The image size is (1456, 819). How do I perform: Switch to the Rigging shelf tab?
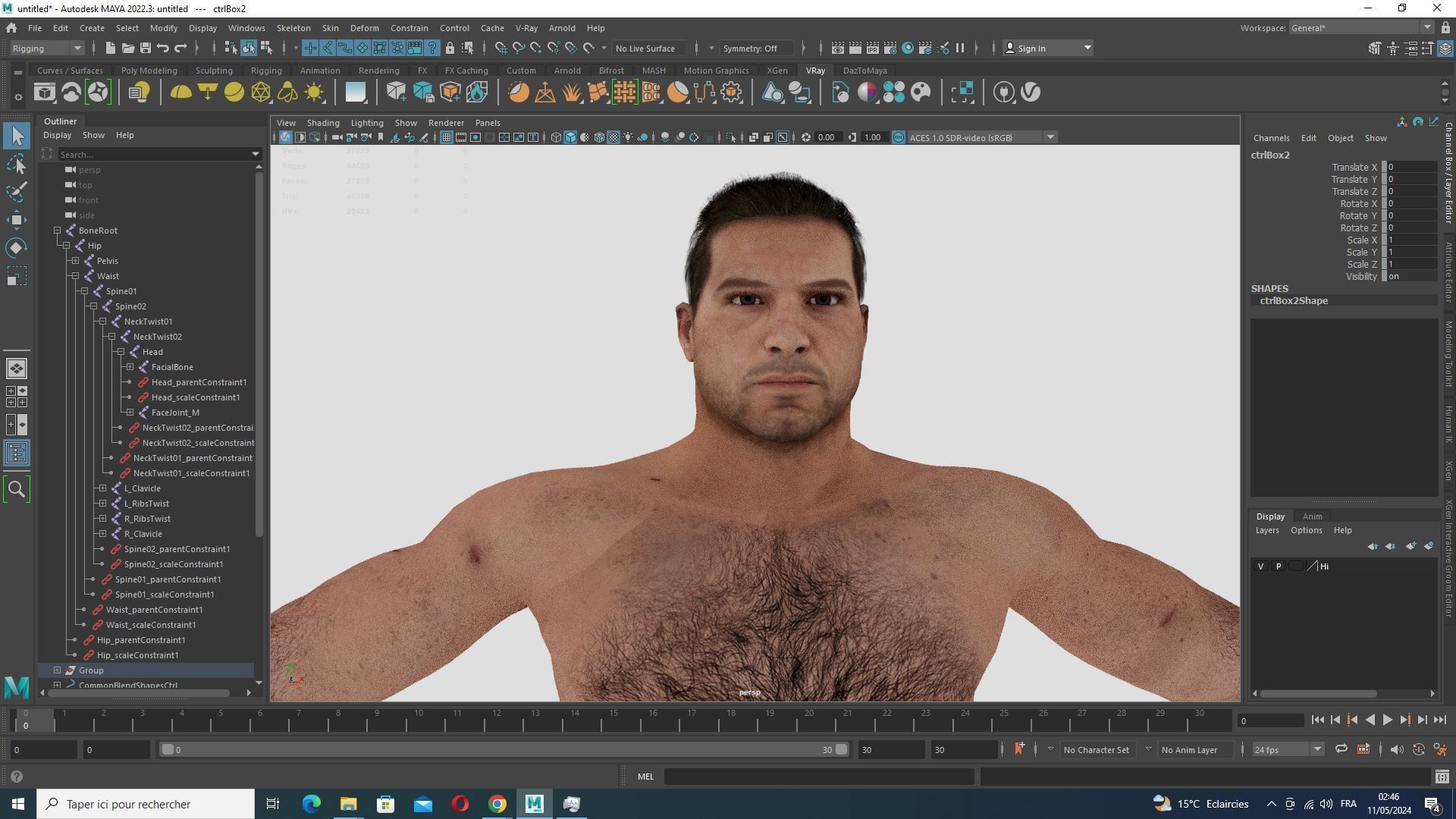tap(265, 71)
